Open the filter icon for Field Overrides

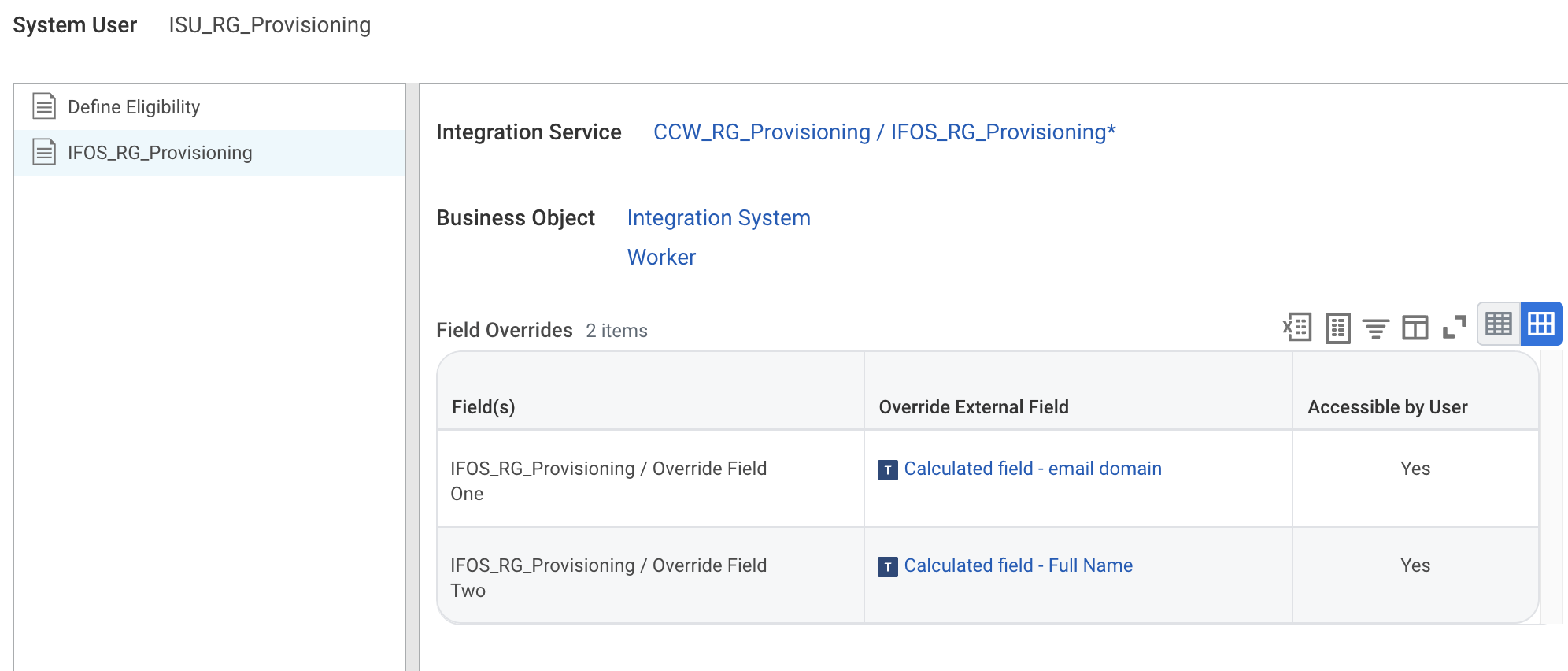(x=1376, y=328)
